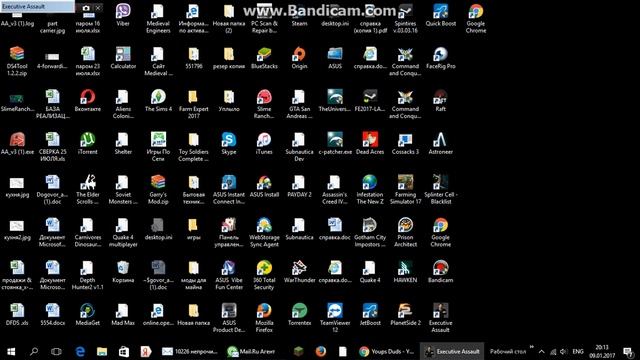Open File Explorer on the taskbar
Screen dimensions: 640x360
click(x=102, y=351)
